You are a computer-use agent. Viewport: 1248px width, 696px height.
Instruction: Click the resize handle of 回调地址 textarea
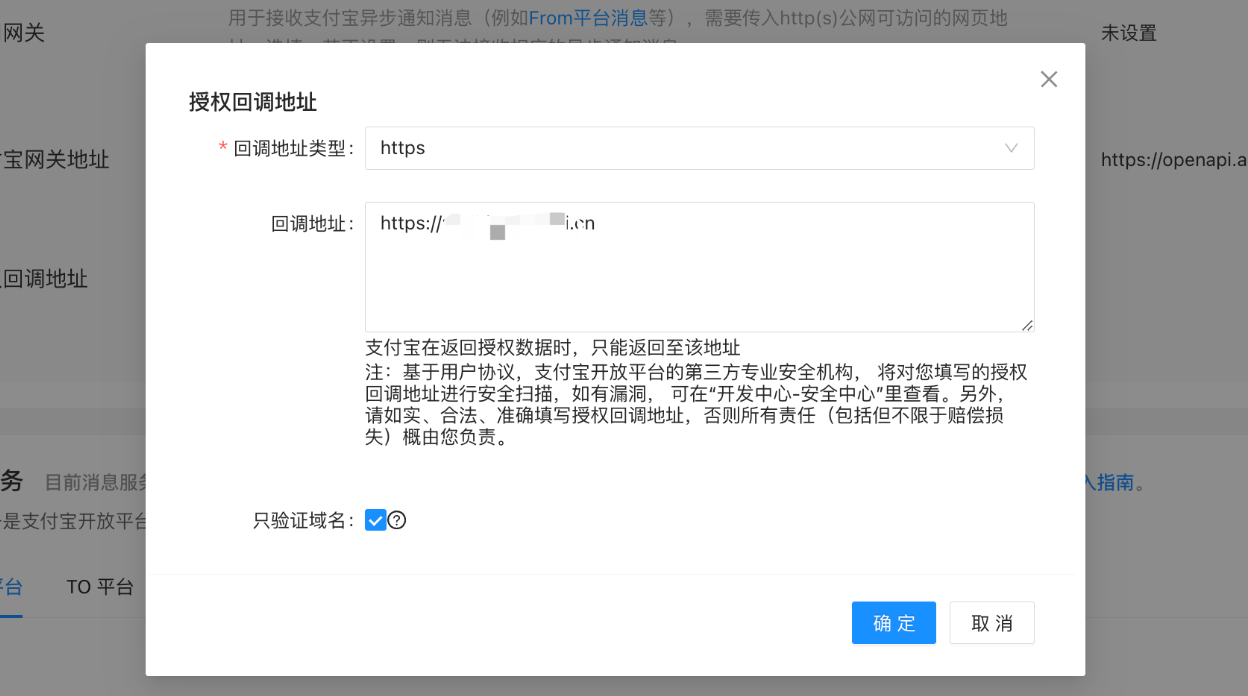1027,325
